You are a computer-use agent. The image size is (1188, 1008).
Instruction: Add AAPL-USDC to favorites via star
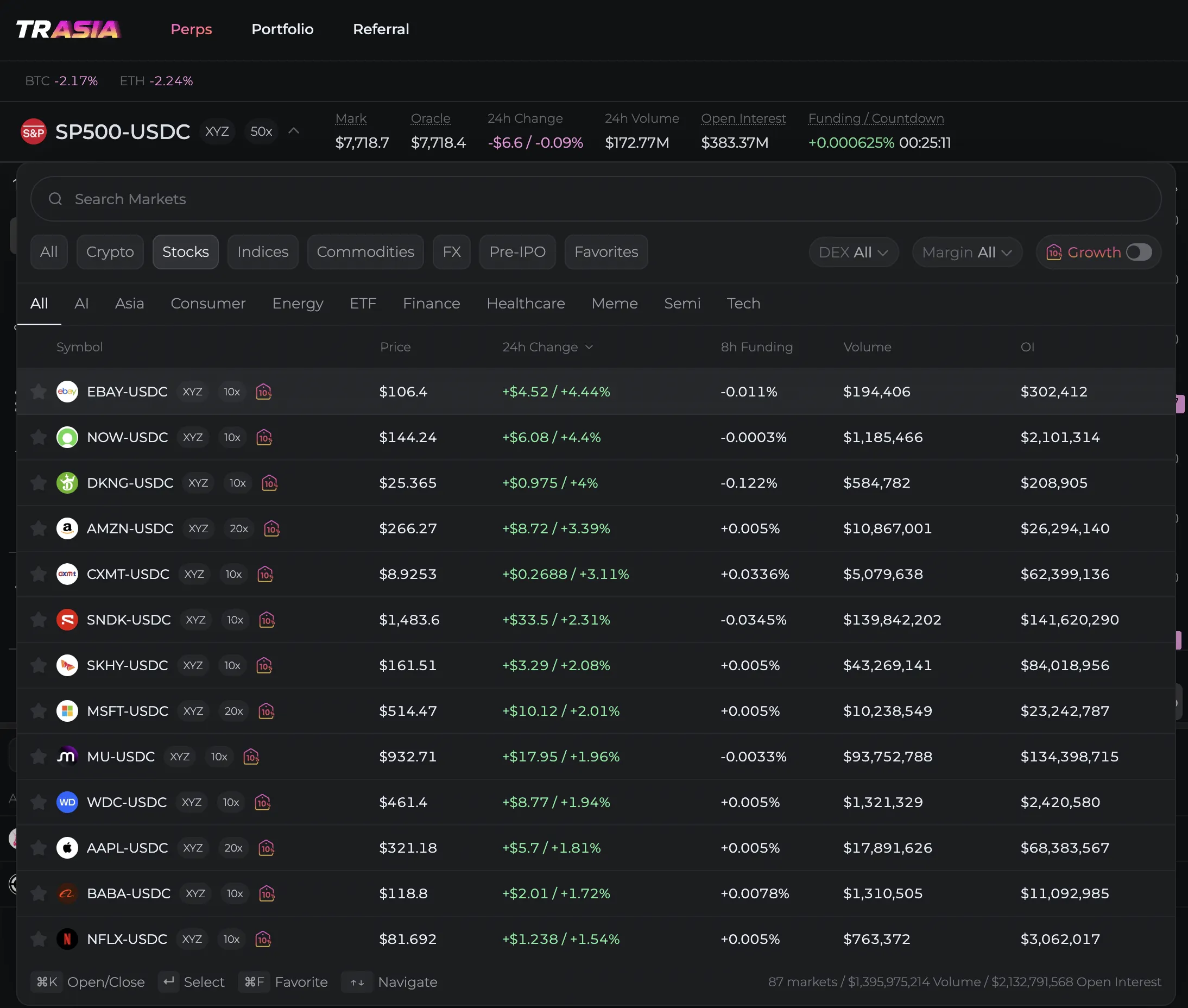point(39,848)
